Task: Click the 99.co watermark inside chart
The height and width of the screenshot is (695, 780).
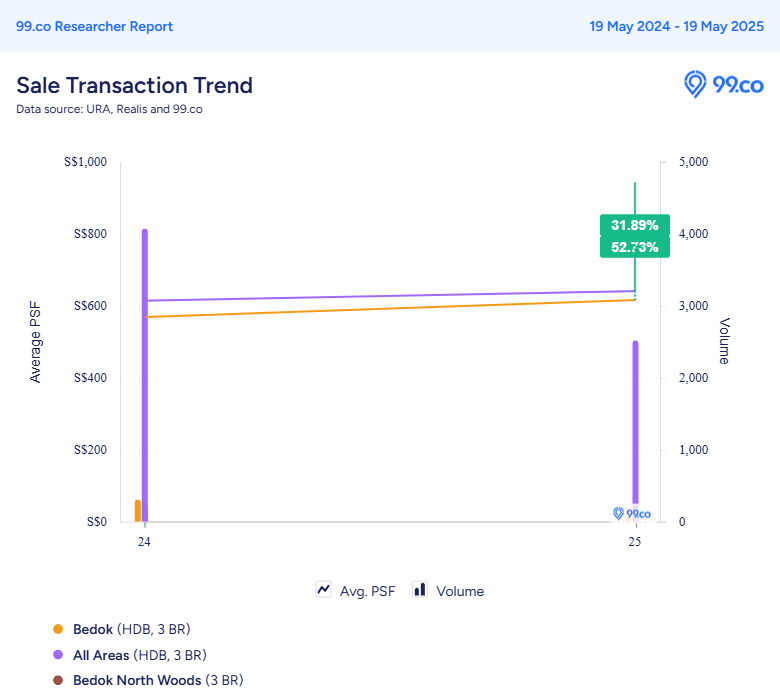Action: [x=632, y=513]
